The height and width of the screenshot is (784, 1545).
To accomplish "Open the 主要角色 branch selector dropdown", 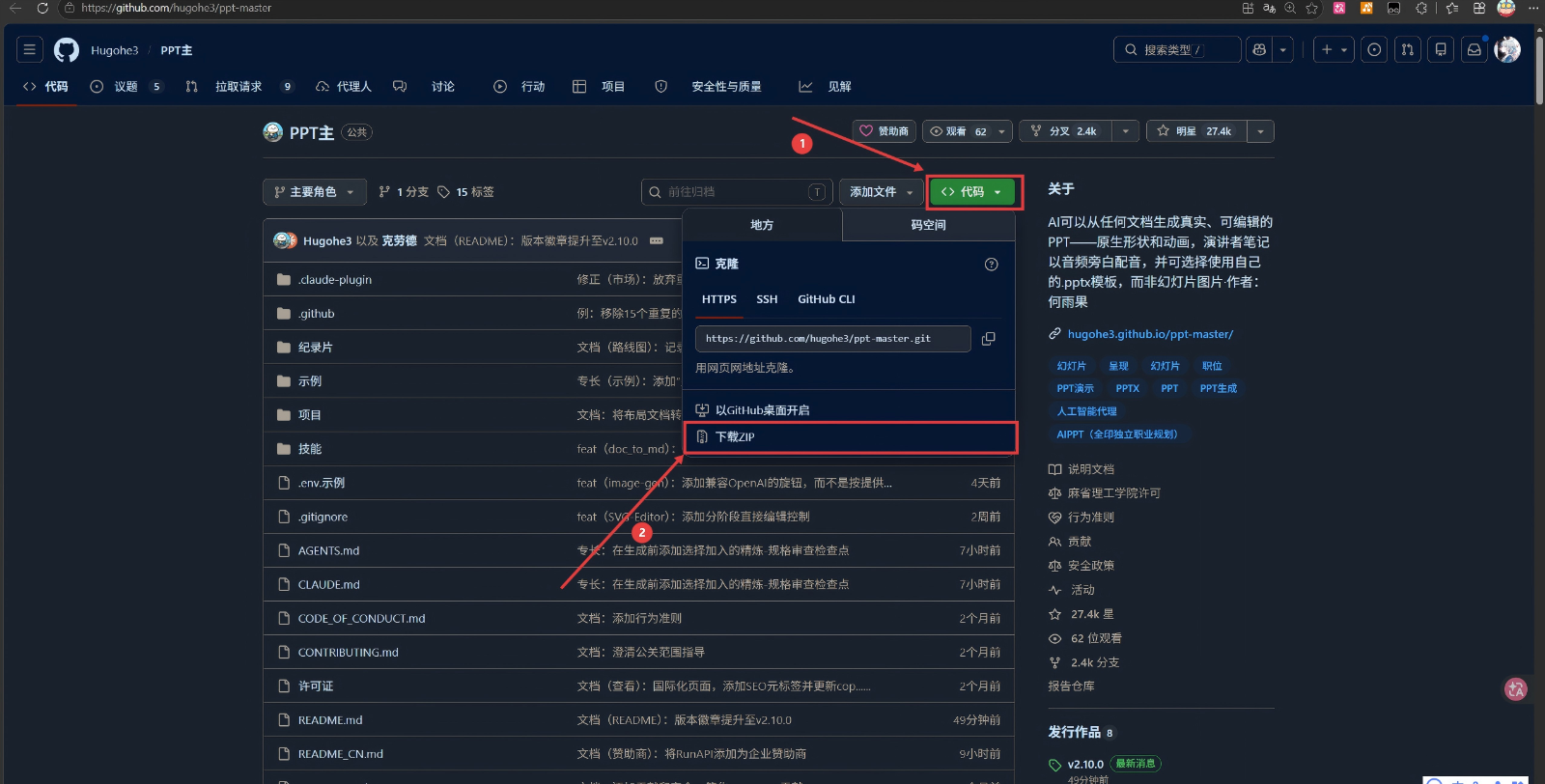I will (315, 192).
